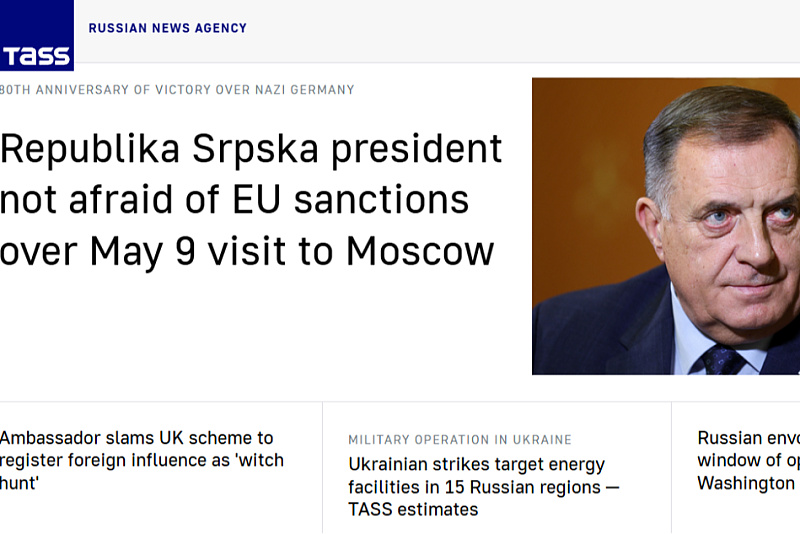Image resolution: width=800 pixels, height=534 pixels.
Task: Click 'May 9 visit to Moscow' in the headline
Action: (x=292, y=251)
